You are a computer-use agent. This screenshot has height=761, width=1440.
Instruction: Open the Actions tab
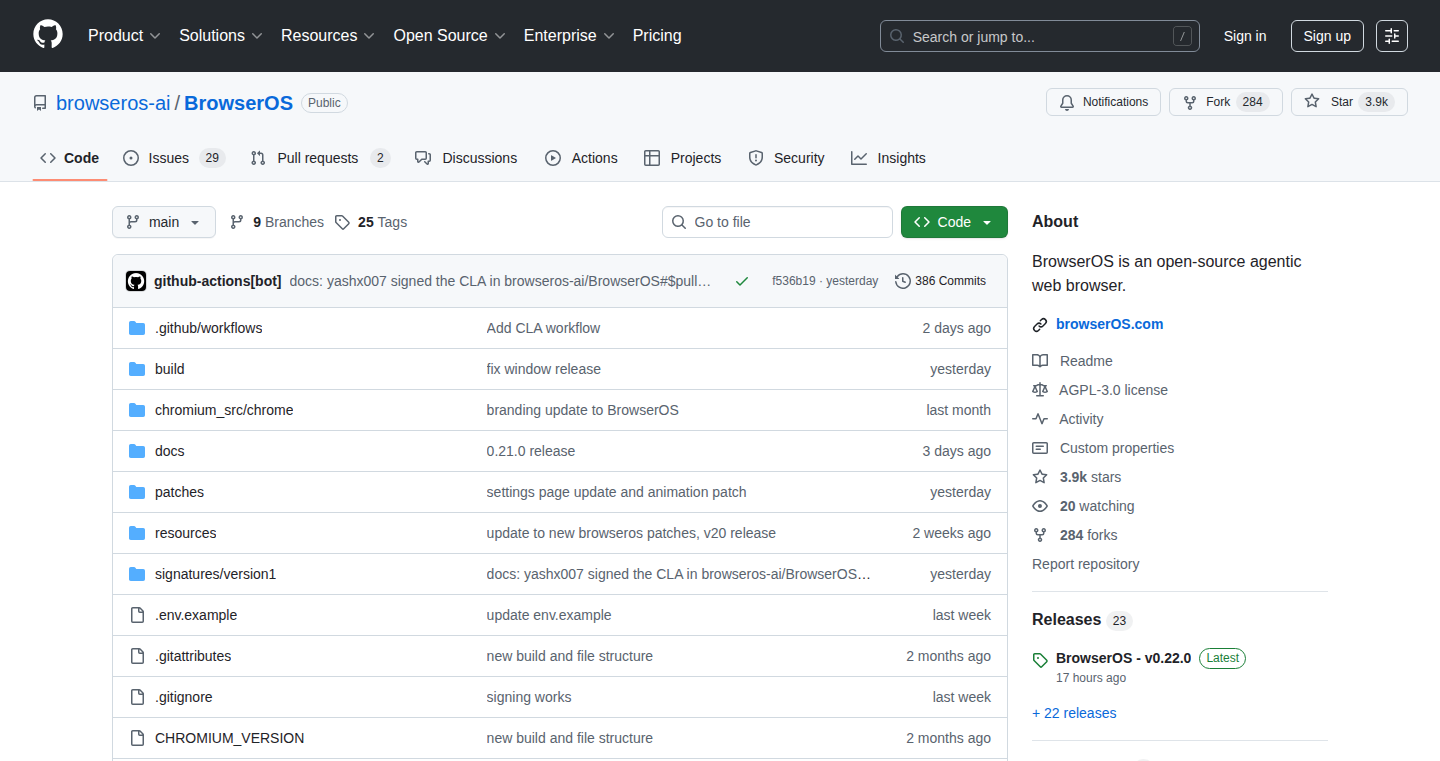[x=581, y=158]
